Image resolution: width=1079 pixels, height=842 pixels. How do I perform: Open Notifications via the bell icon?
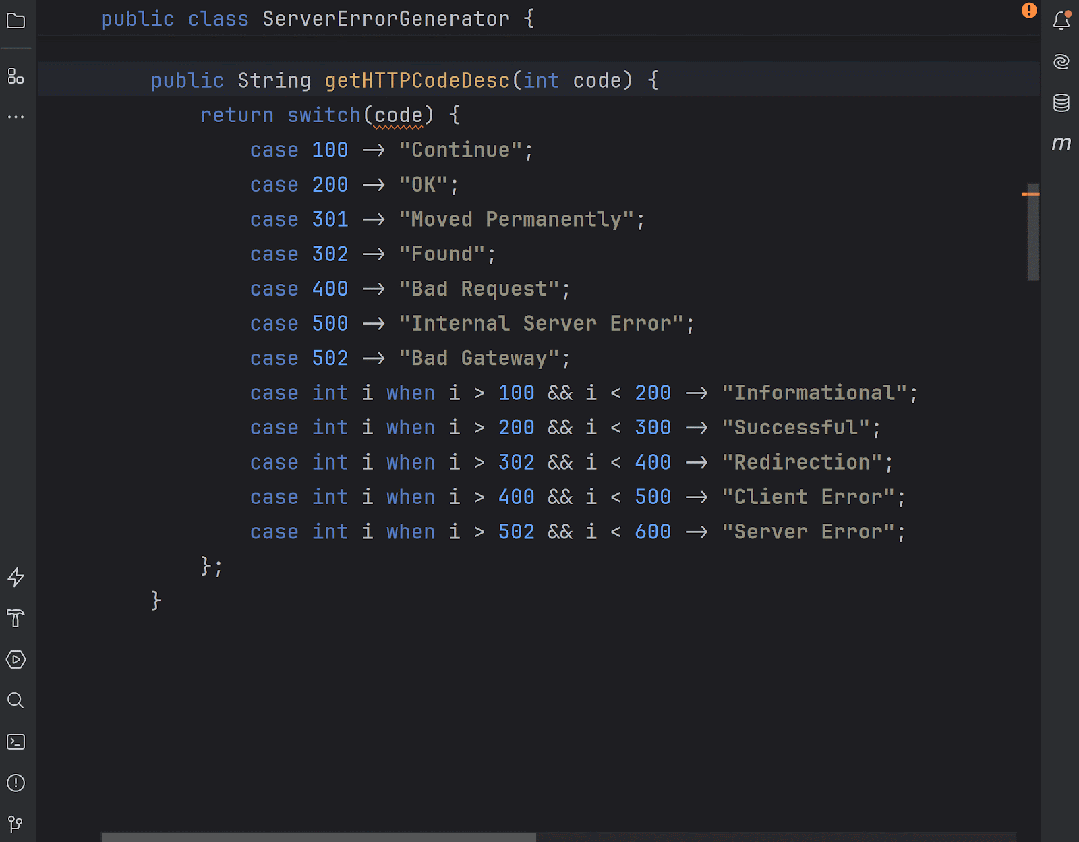(x=1061, y=20)
